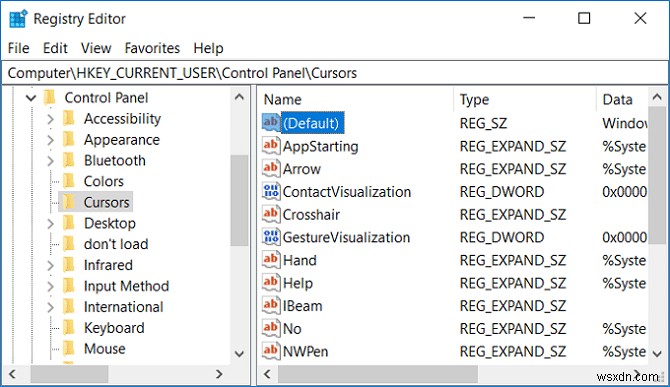The image size is (670, 387).
Task: Click the string value icon next to (Default)
Action: point(271,123)
